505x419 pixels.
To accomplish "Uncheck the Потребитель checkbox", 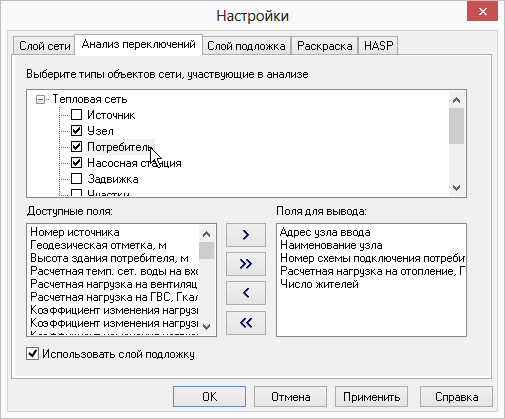I will pyautogui.click(x=76, y=147).
